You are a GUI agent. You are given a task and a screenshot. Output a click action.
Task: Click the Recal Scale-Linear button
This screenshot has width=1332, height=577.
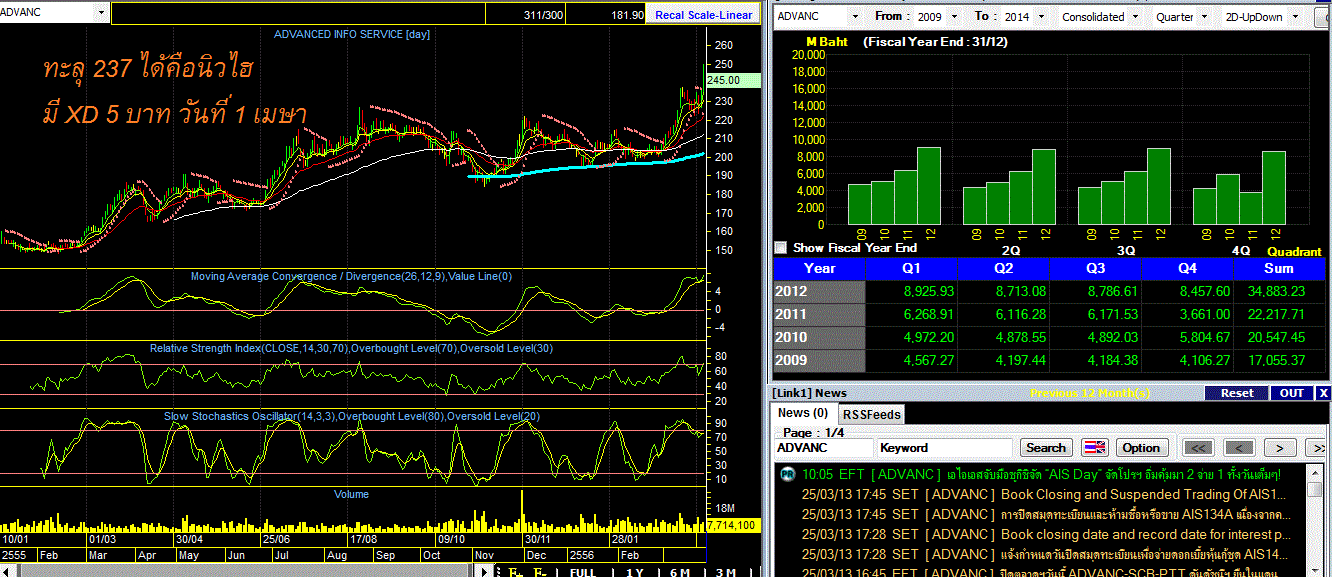(x=703, y=15)
